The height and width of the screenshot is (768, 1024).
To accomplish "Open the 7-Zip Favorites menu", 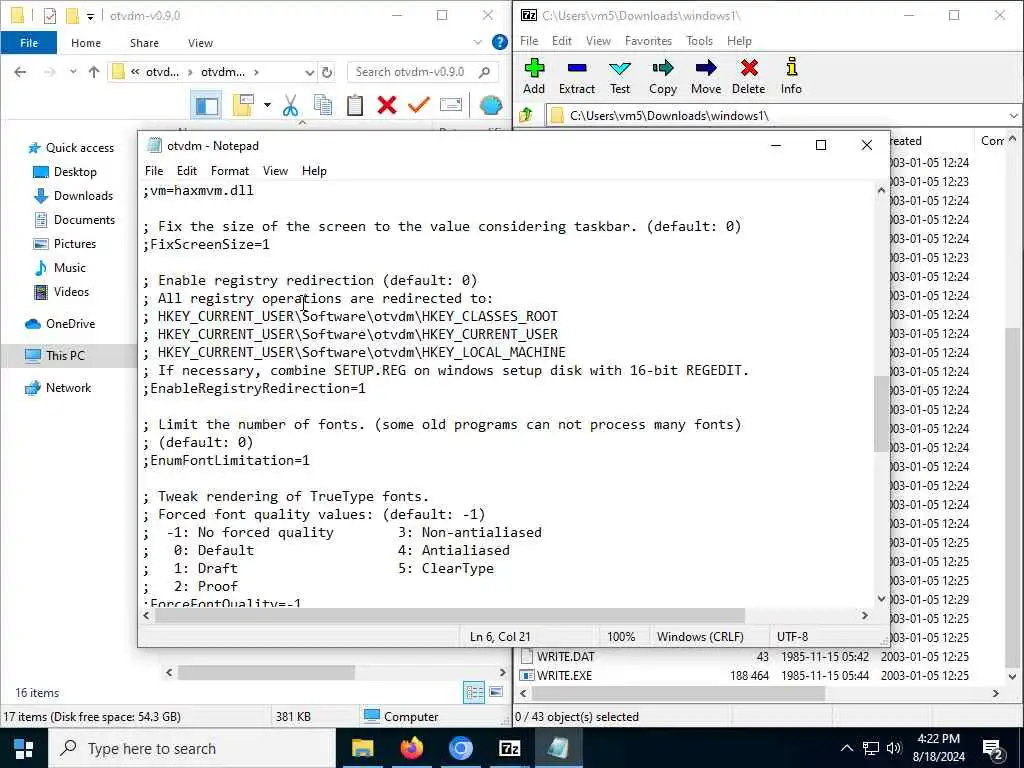I will coord(648,40).
